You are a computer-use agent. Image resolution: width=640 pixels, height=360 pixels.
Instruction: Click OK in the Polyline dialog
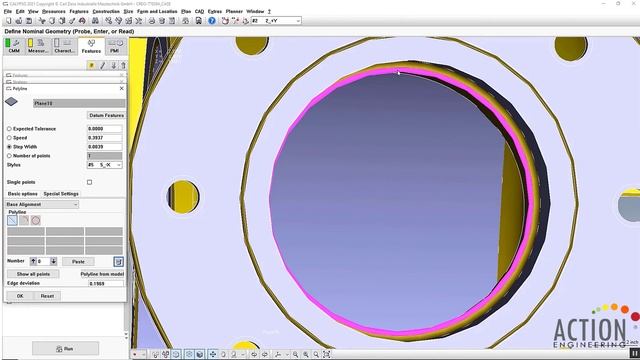[20, 296]
